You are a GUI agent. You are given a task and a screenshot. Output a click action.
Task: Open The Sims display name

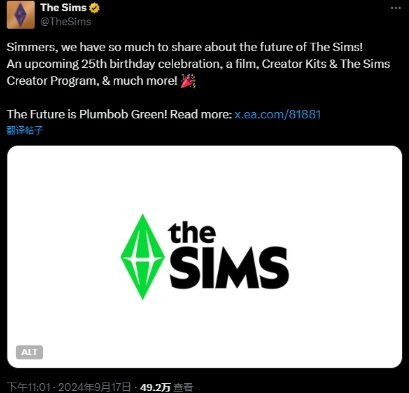(63, 8)
